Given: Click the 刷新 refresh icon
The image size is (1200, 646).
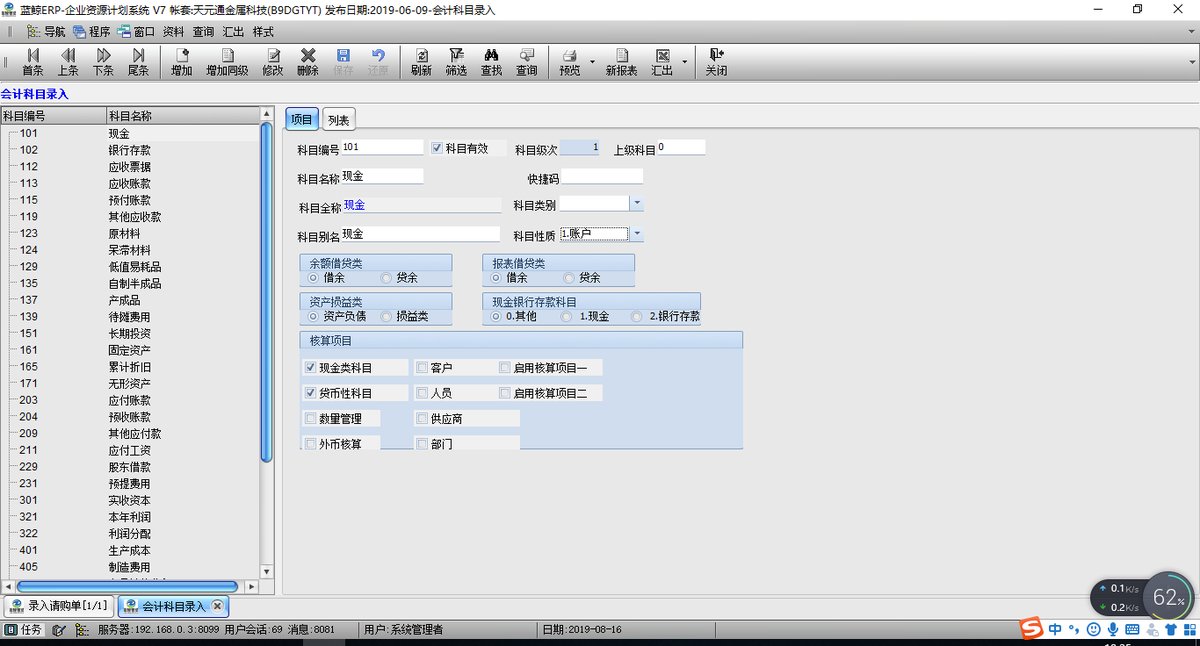Looking at the screenshot, I should coord(421,62).
